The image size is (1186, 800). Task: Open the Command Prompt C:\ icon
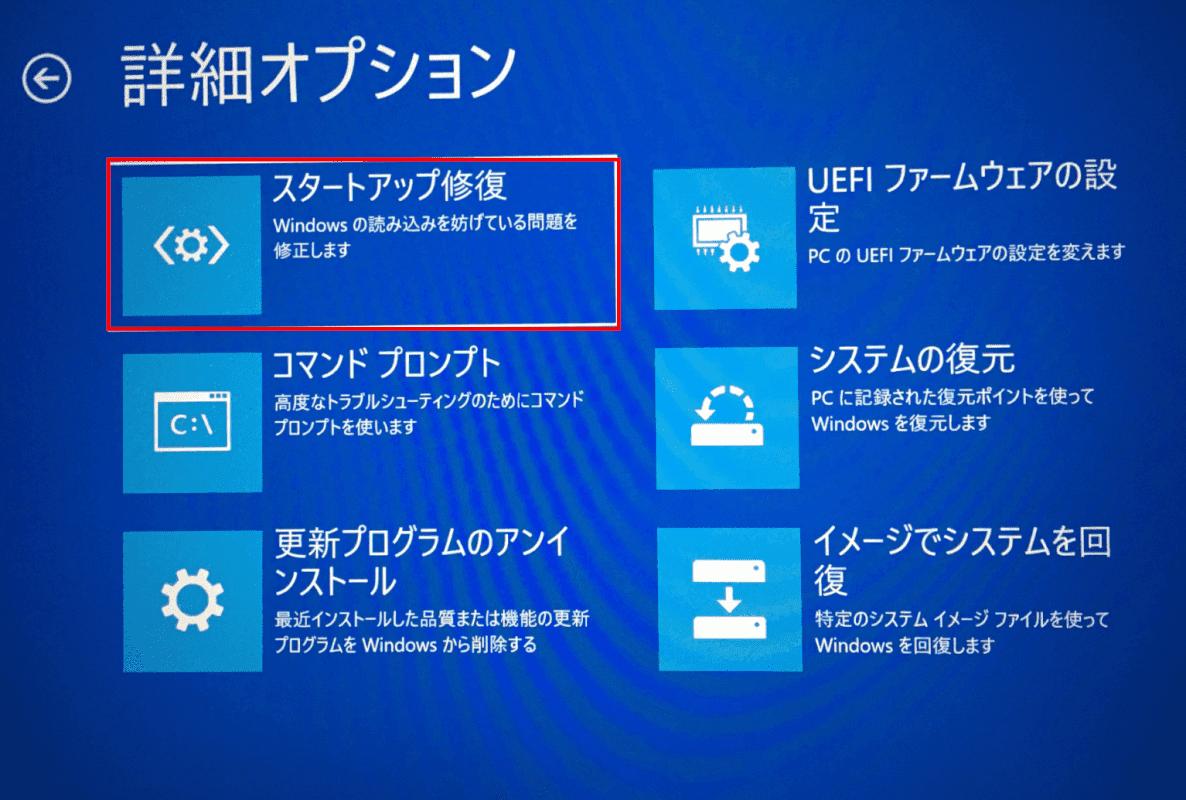pyautogui.click(x=193, y=422)
